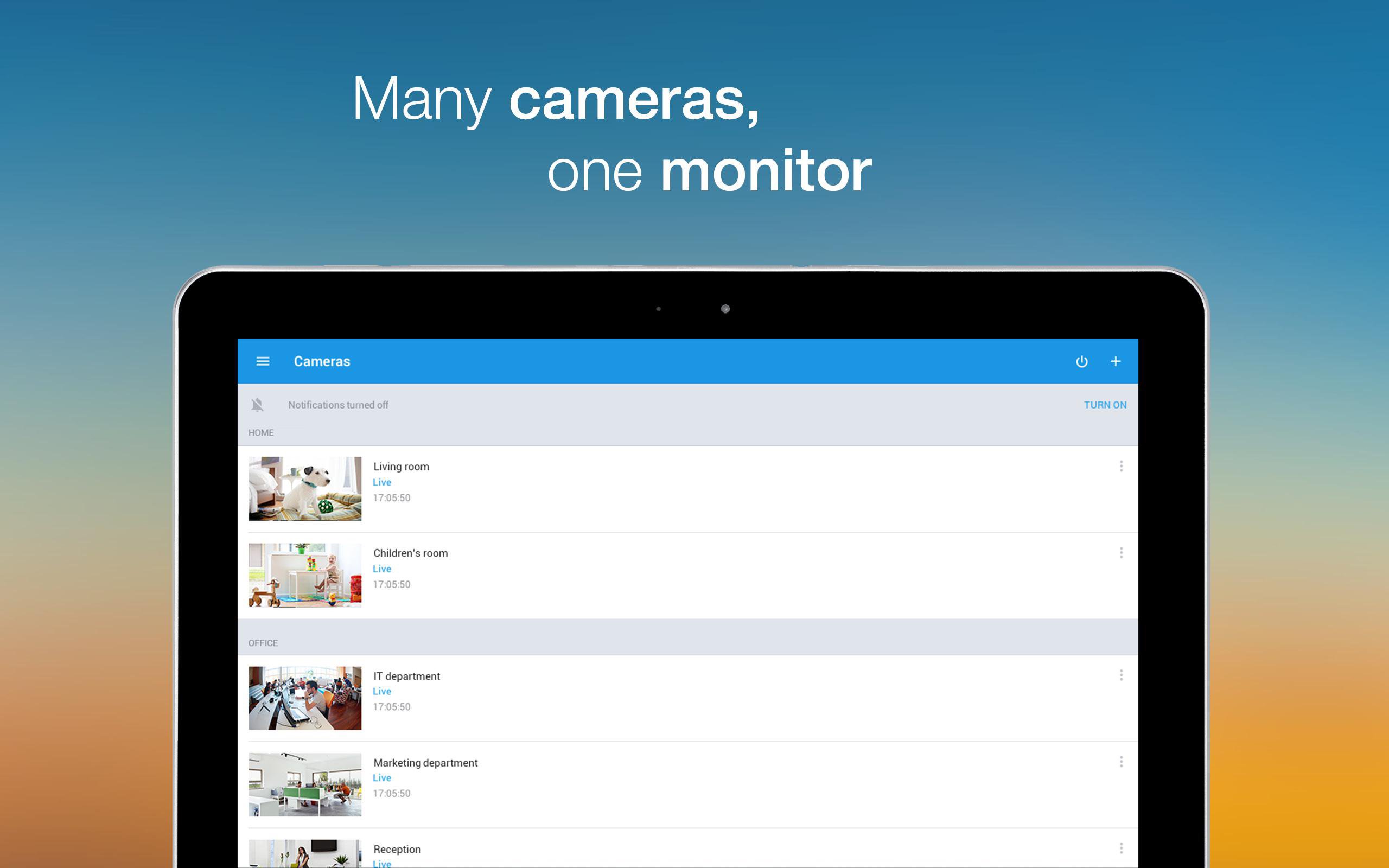Screen dimensions: 1389x868
Task: View Marketing department camera thumbnail
Action: [305, 784]
